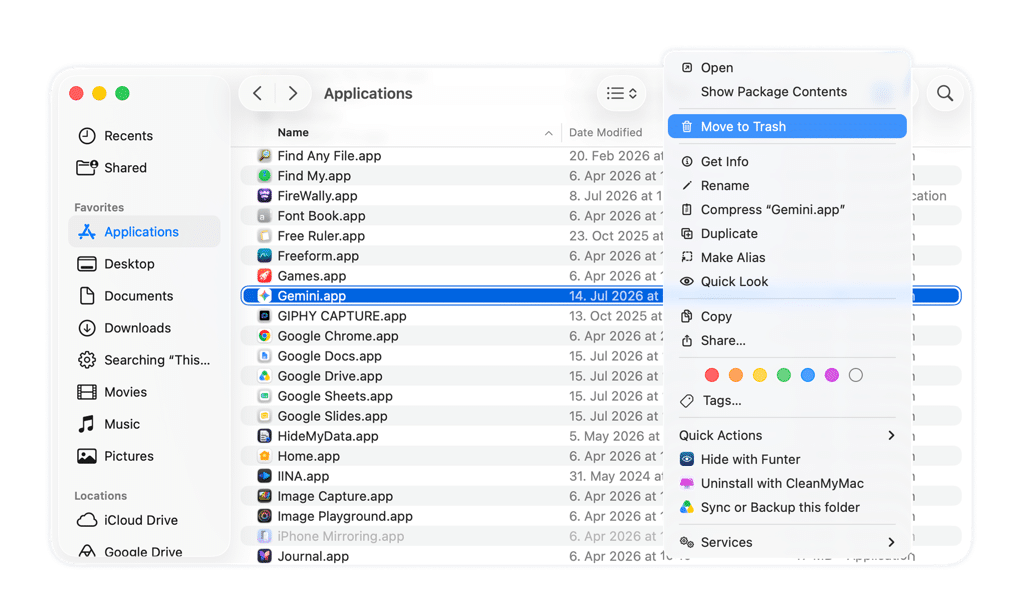The image size is (1022, 615).
Task: Click the Freeform.app icon
Action: coord(264,255)
